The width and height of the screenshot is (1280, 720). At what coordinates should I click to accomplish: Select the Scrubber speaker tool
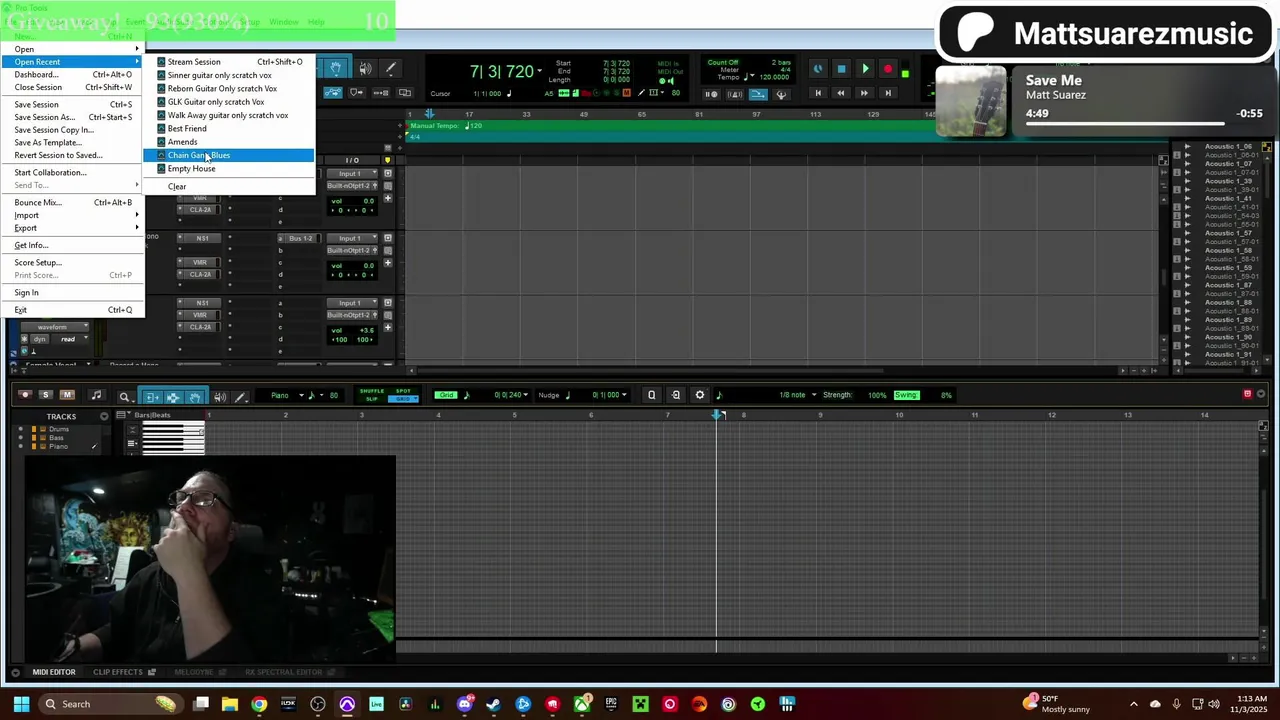tap(365, 68)
